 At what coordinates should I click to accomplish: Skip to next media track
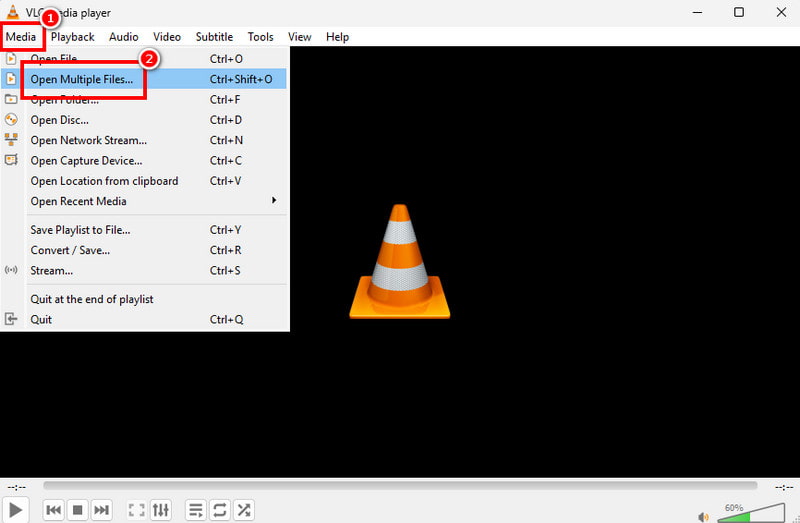[x=101, y=510]
